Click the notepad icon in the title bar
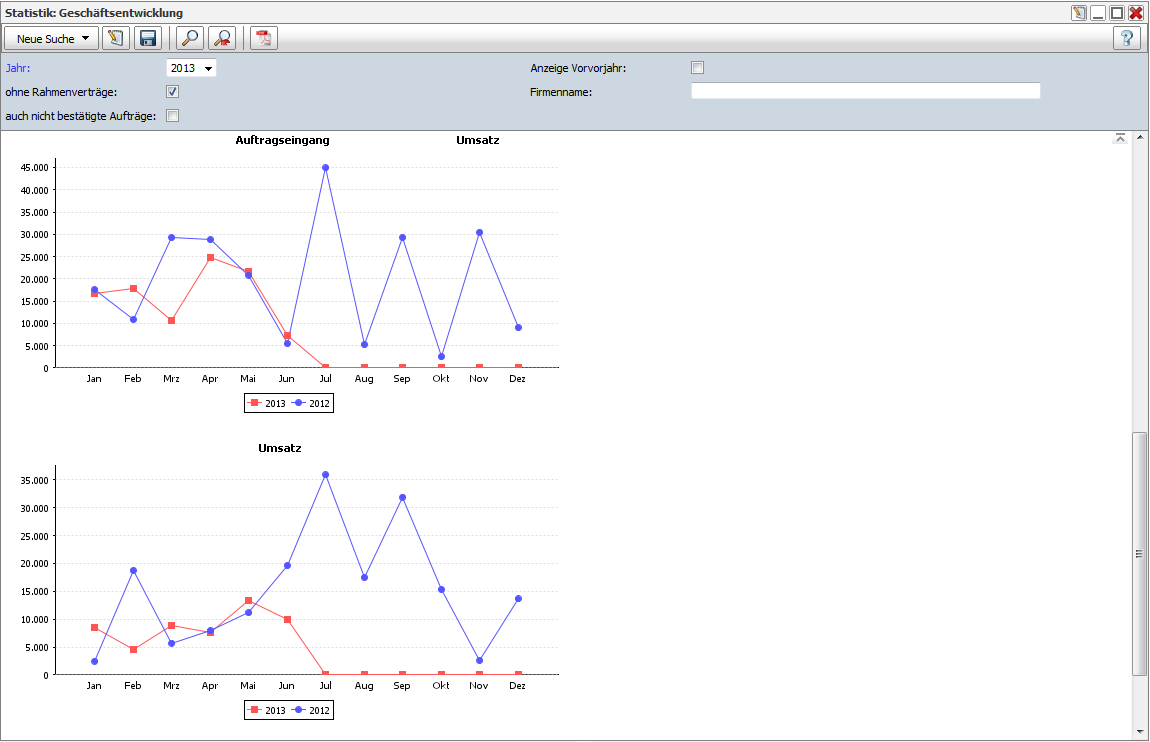Screen dimensions: 1150x742 click(x=1079, y=13)
